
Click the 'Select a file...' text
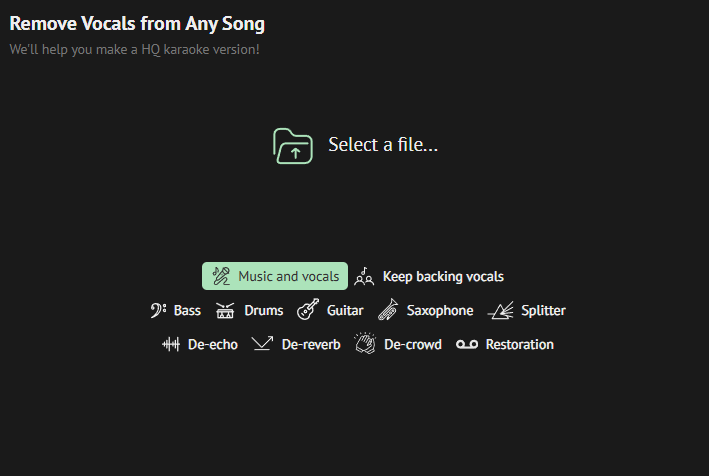pos(383,145)
